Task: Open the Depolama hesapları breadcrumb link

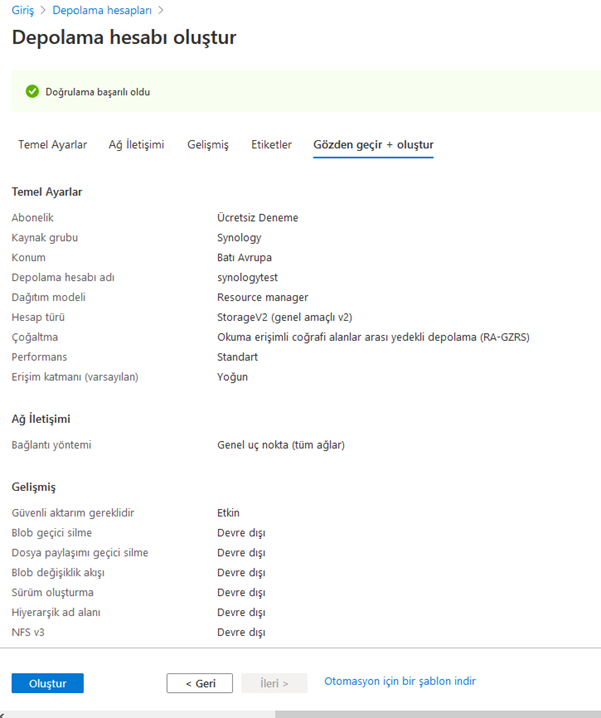Action: click(102, 10)
